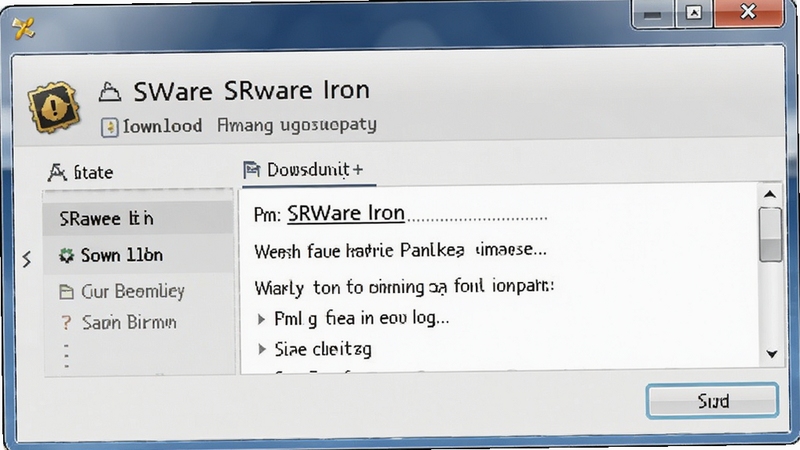Screen dimensions: 800x450
Task: Expand the 'Pml g fiea in eou log...' item
Action: pyautogui.click(x=262, y=319)
